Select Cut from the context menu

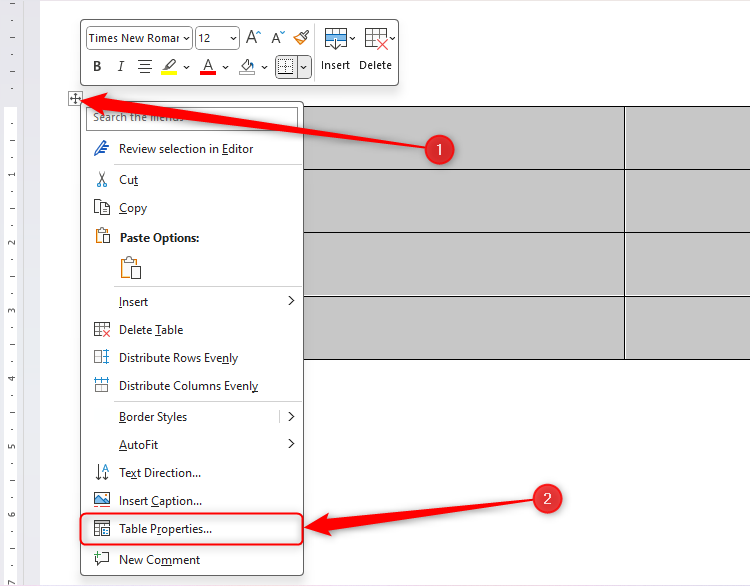point(192,180)
